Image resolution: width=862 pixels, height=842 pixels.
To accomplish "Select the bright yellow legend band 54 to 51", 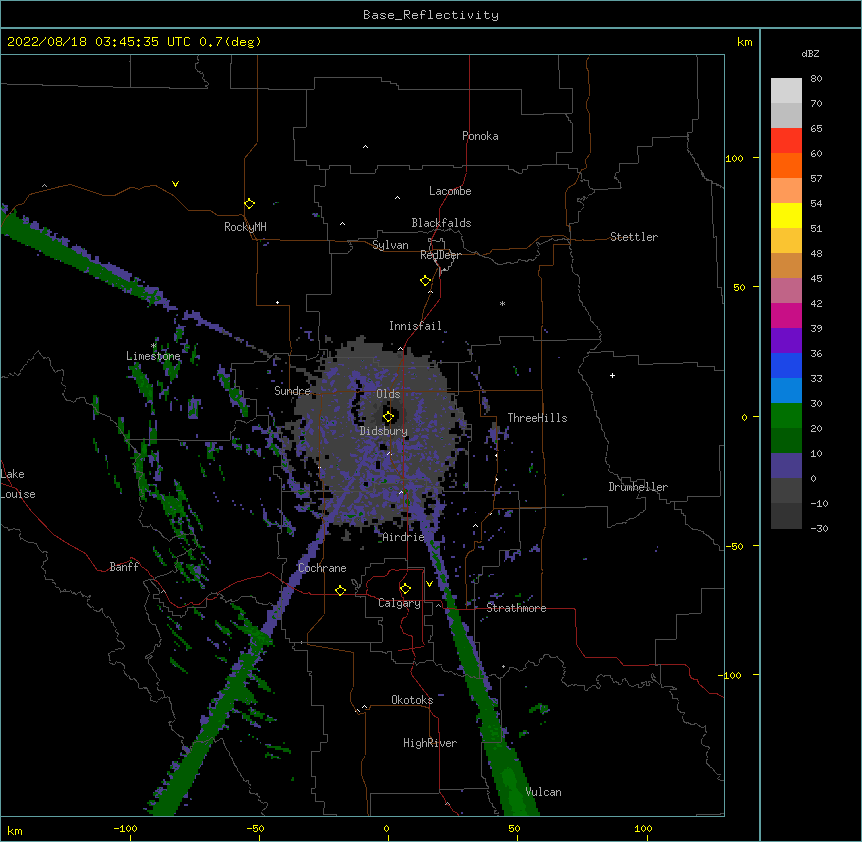I will pyautogui.click(x=786, y=215).
